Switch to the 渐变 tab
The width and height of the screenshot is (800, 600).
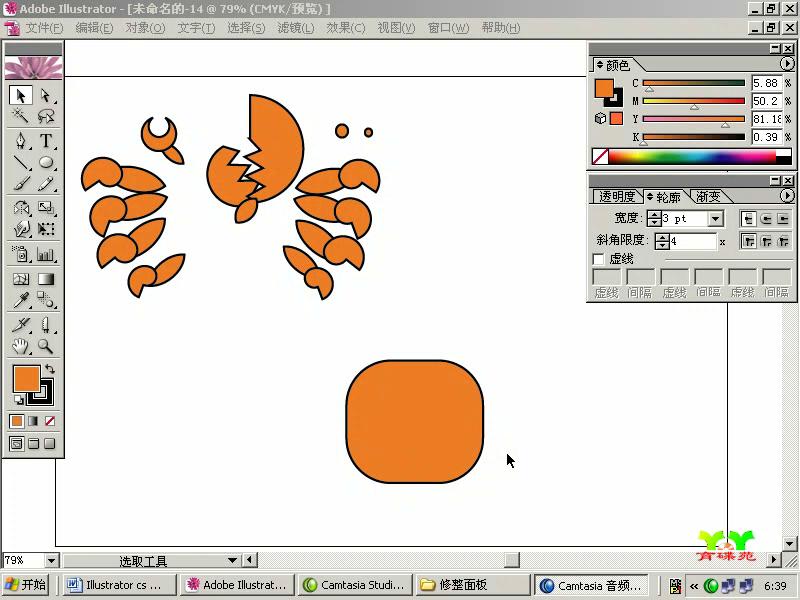(x=708, y=196)
